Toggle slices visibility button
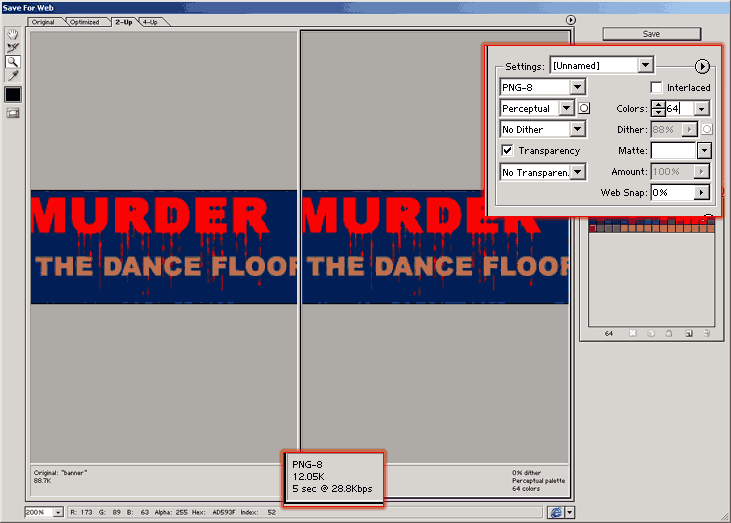 13,113
